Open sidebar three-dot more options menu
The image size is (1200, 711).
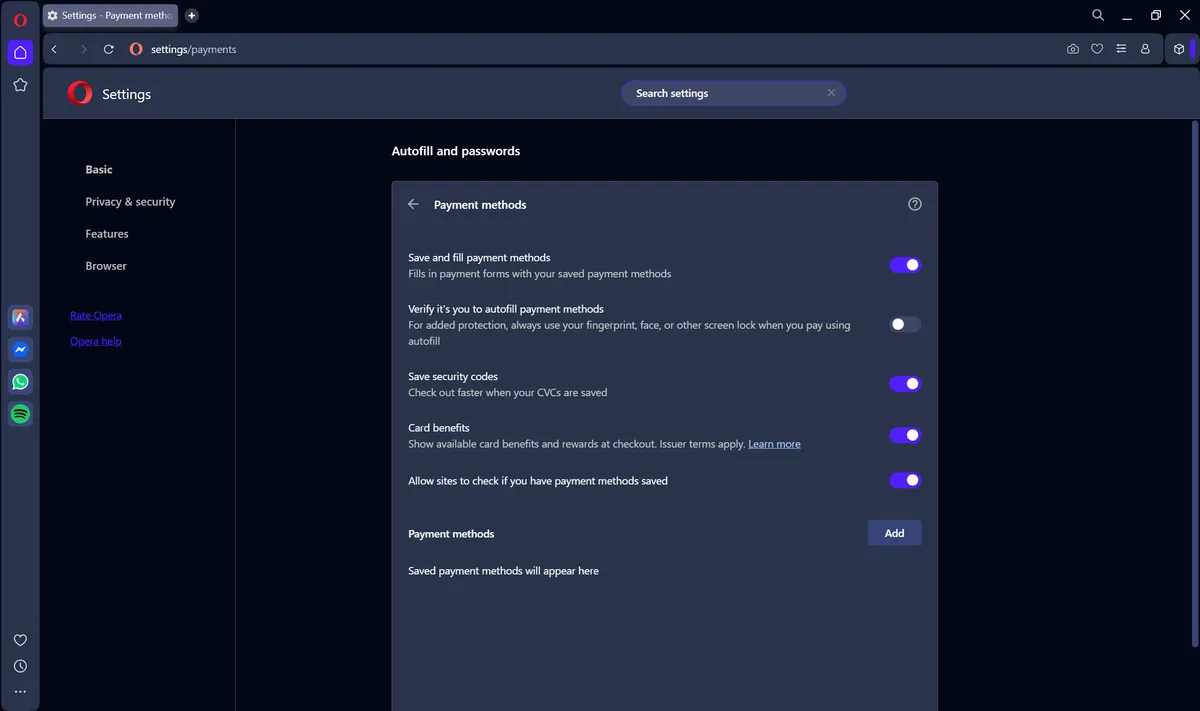click(x=20, y=692)
